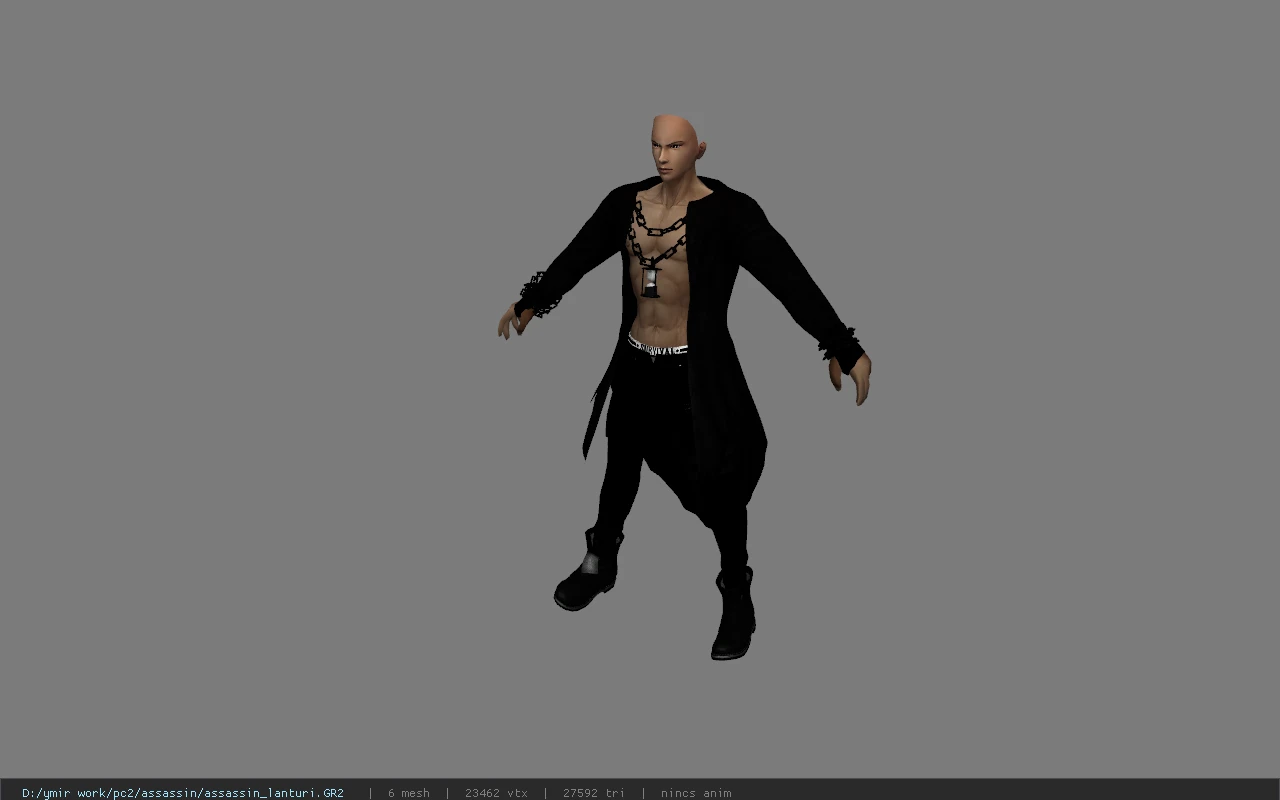The width and height of the screenshot is (1280, 800).
Task: Click the hand on the left of the viewport
Action: 515,321
